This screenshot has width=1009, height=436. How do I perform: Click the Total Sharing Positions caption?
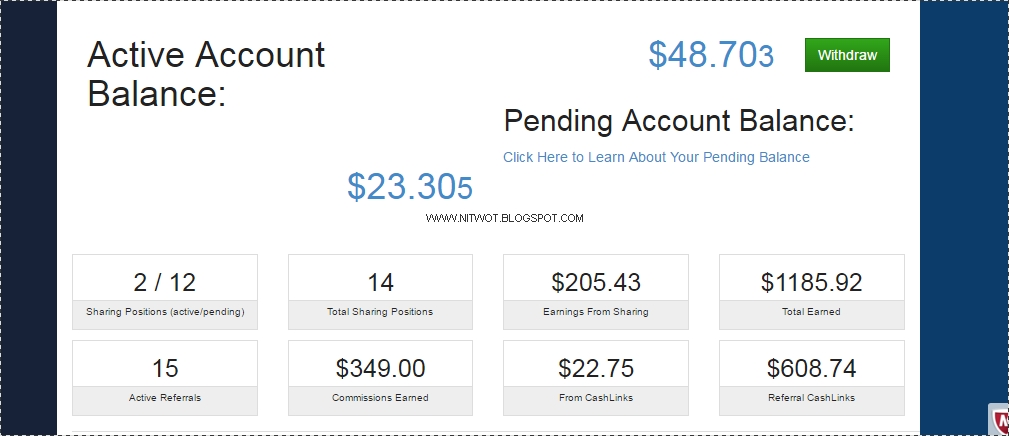point(380,312)
